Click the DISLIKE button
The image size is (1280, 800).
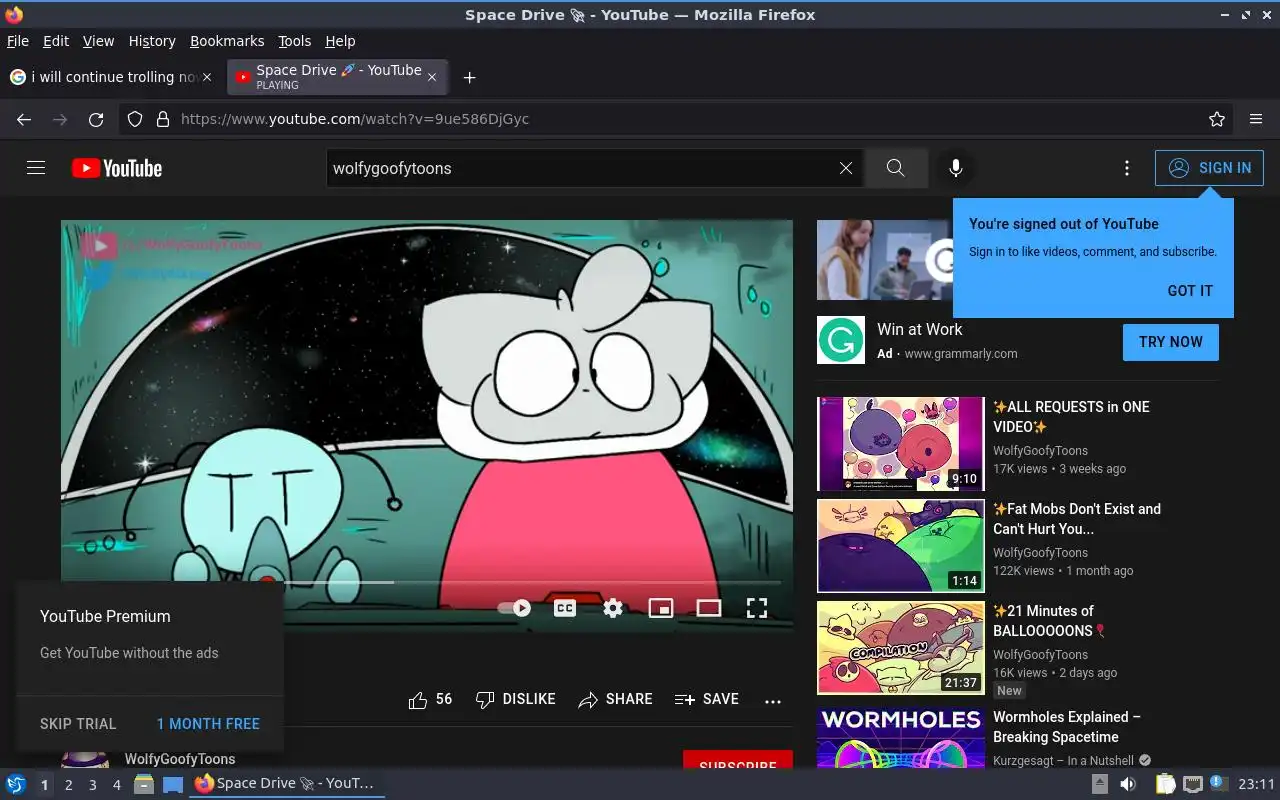[x=515, y=700]
